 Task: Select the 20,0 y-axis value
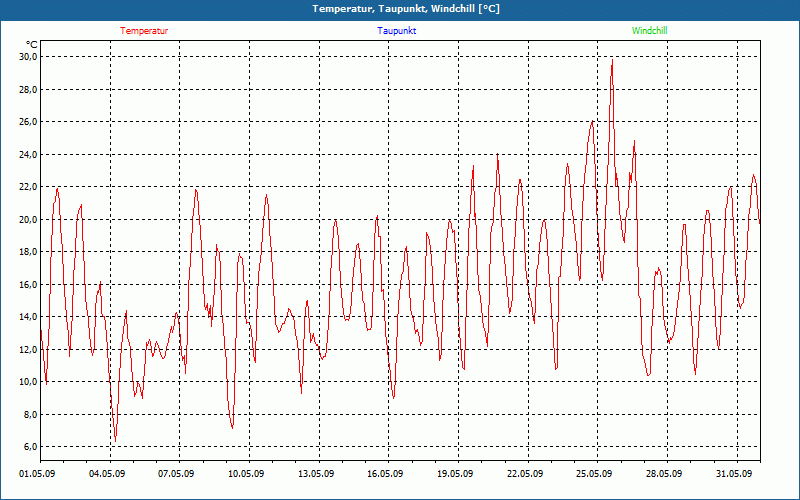pos(28,219)
